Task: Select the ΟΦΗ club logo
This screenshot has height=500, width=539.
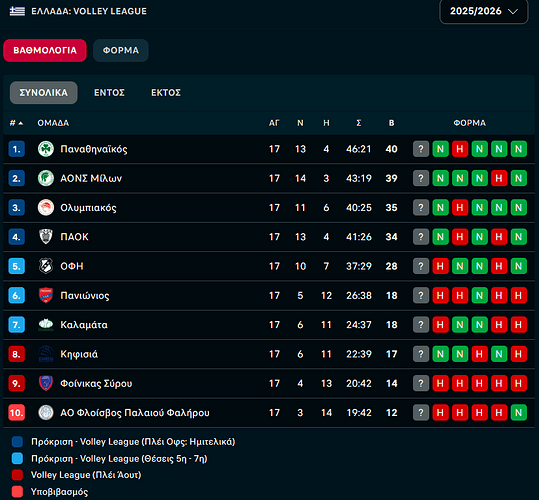Action: pos(46,266)
